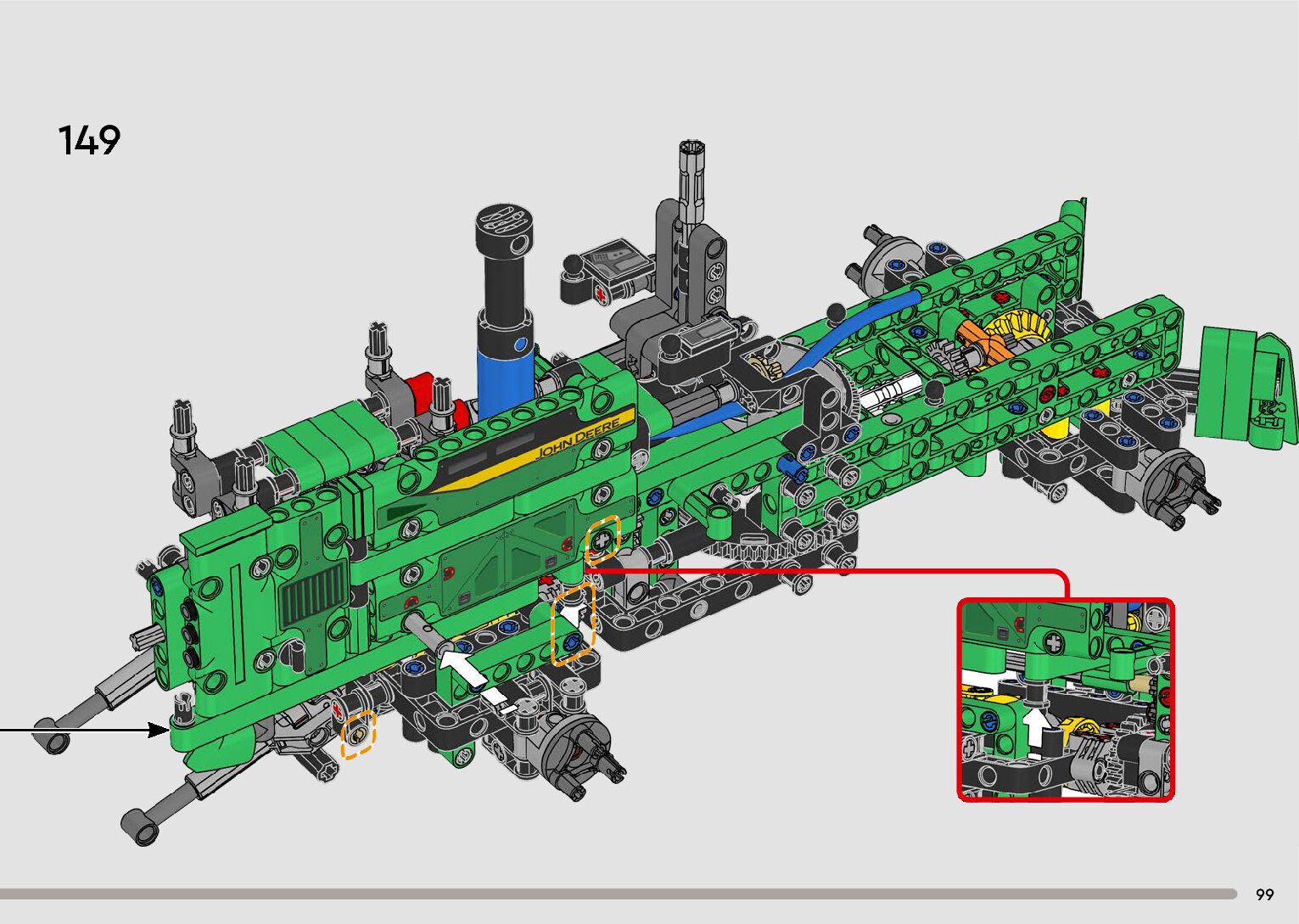Select the tall orange dashed highlight with the blue pin

(x=573, y=624)
